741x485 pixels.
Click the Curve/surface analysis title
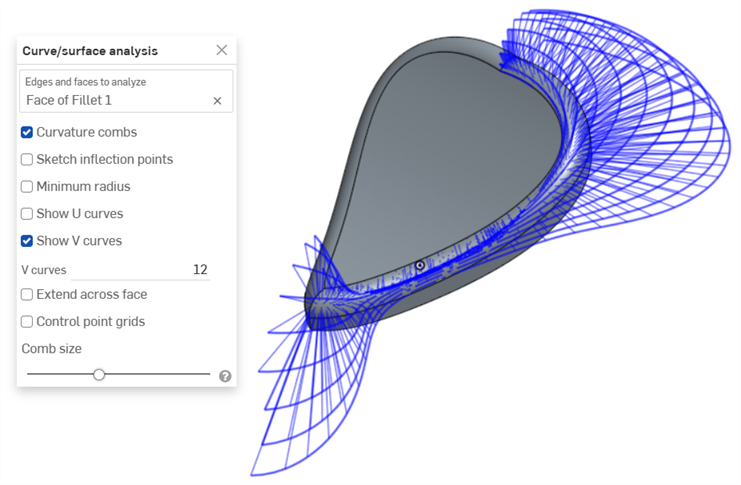coord(90,51)
